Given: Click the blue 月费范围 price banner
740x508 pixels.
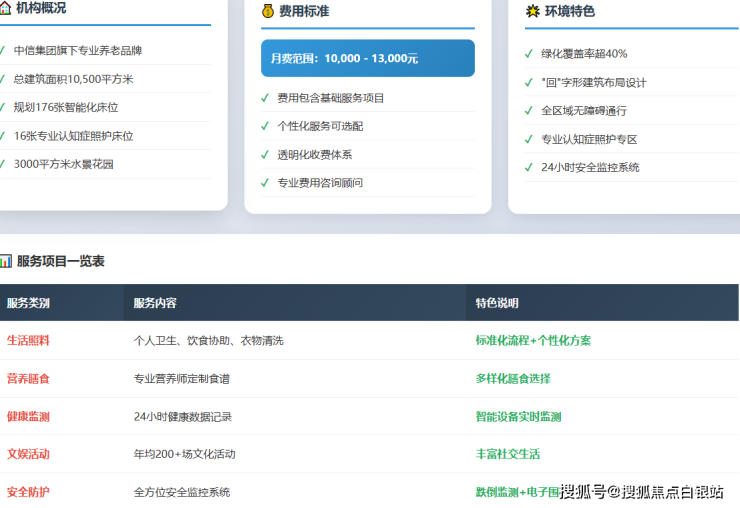Looking at the screenshot, I should 367,58.
